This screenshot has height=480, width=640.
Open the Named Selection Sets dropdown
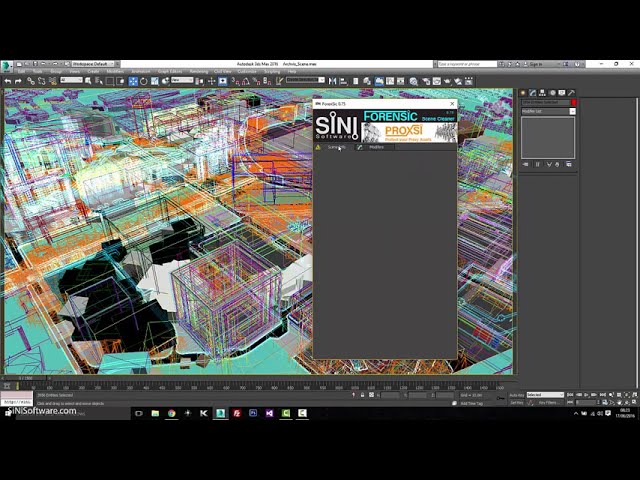pyautogui.click(x=305, y=80)
